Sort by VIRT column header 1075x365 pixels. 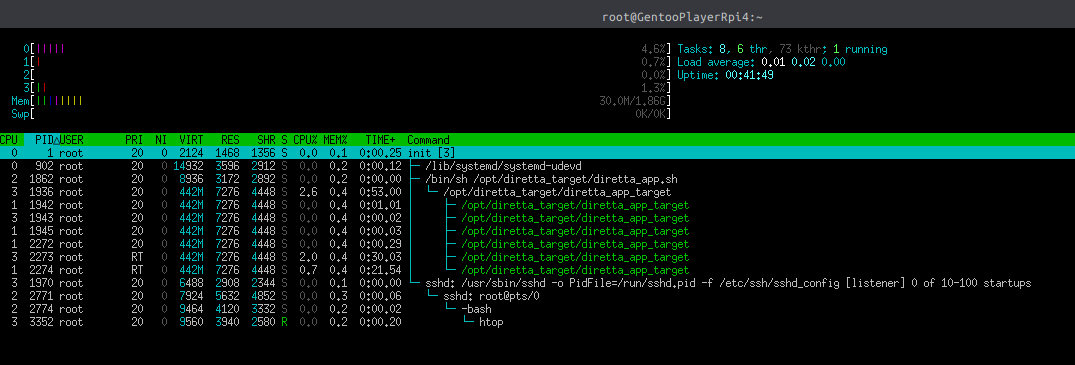coord(191,139)
